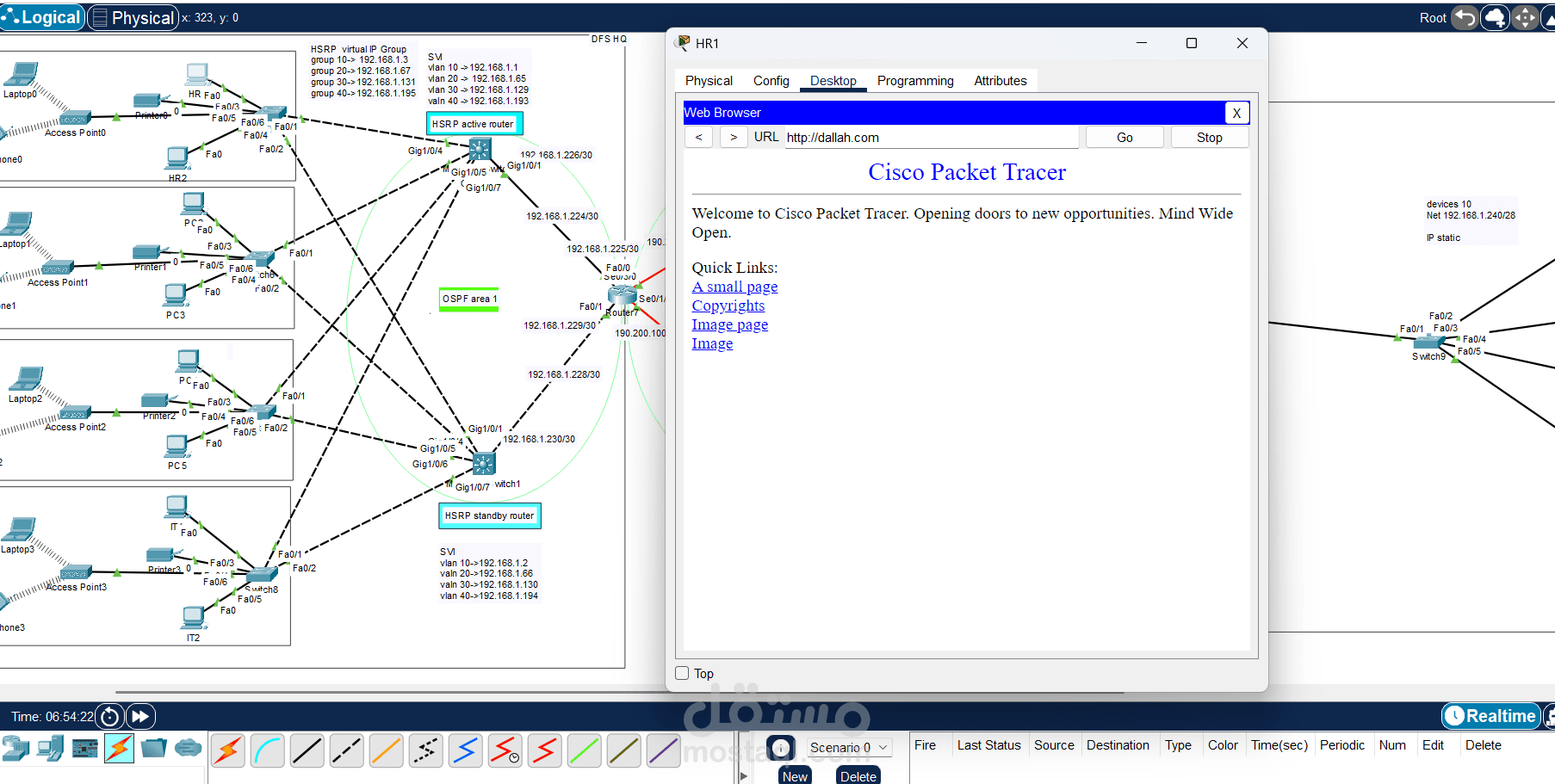
Task: Click the Fast Forward Time button
Action: 140,716
